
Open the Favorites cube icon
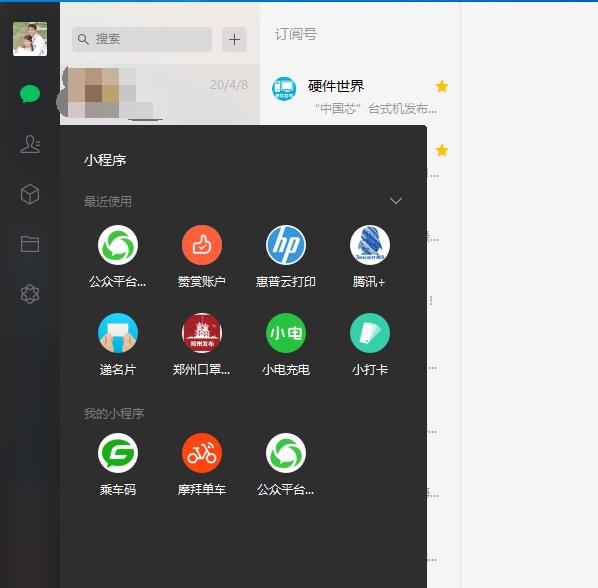pyautogui.click(x=30, y=194)
